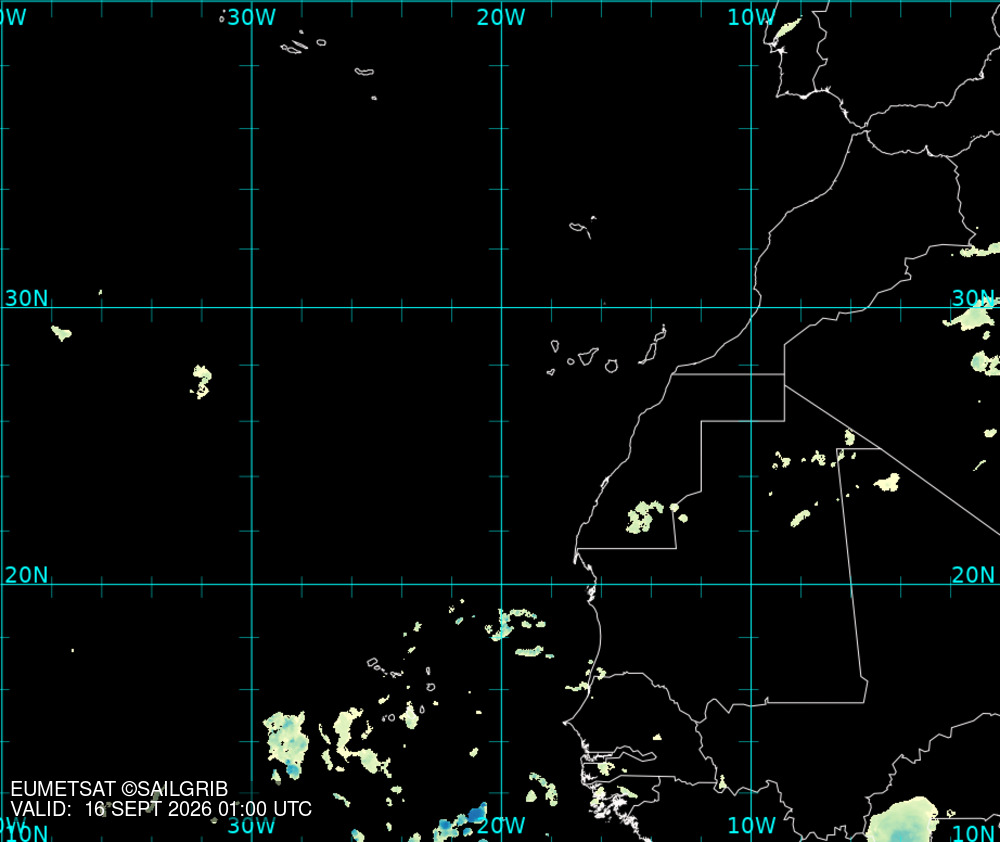The width and height of the screenshot is (1000, 842).
Task: Click the 20N and 20W grid intersection
Action: click(x=501, y=584)
